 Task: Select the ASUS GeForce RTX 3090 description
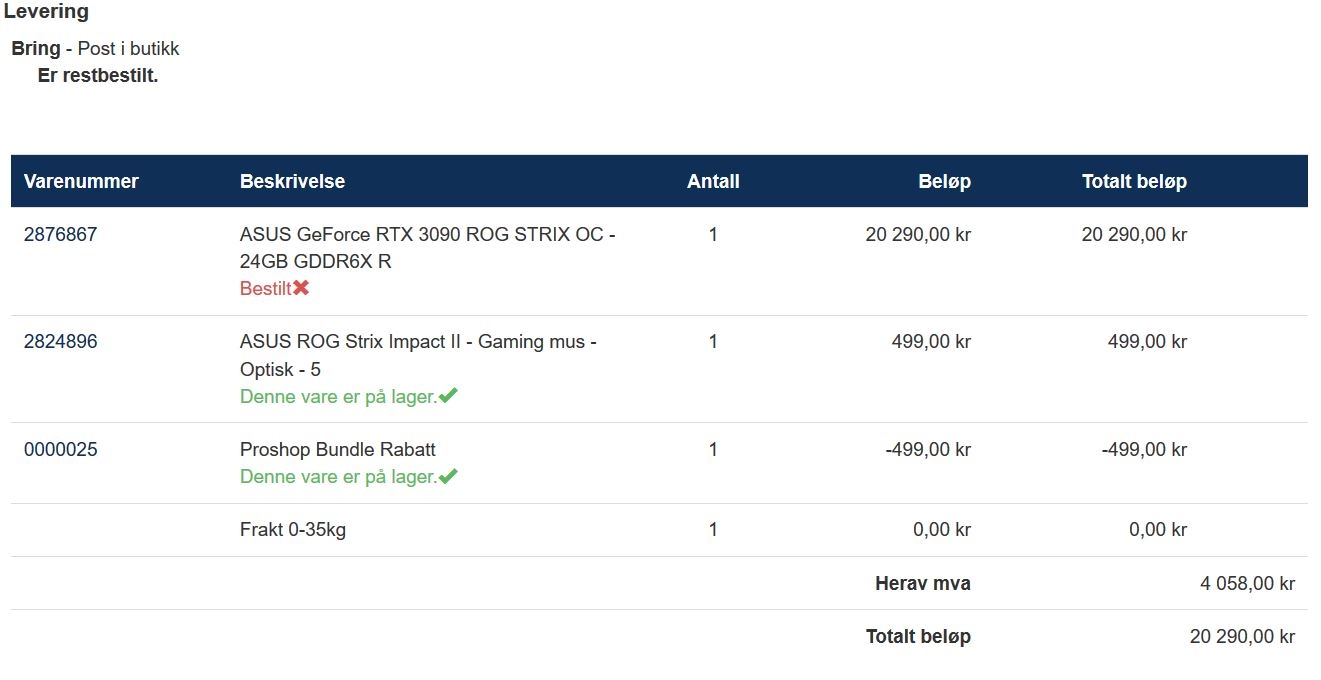[x=428, y=248]
